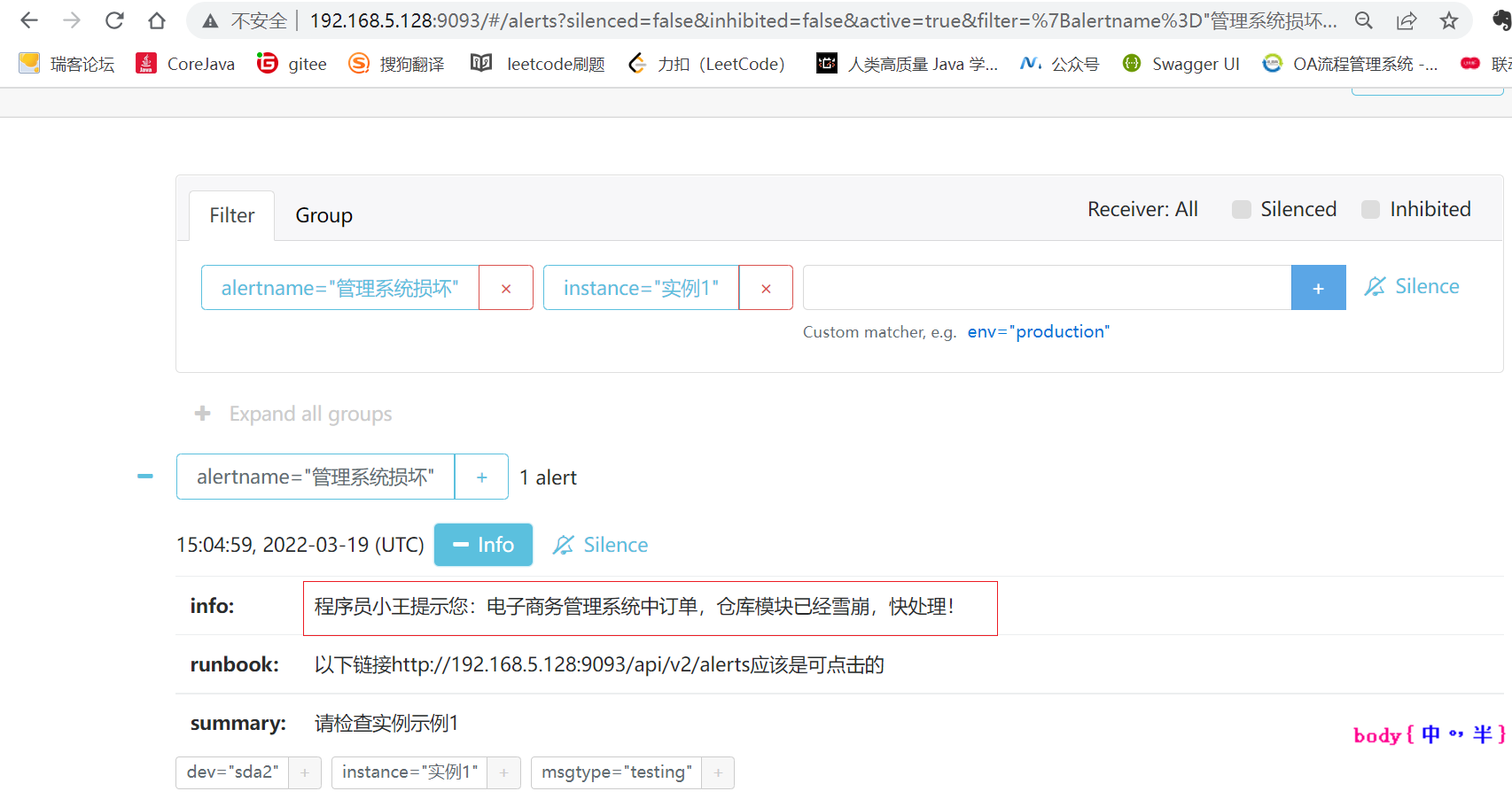Click inside the empty custom matcher input field
This screenshot has height=799, width=1512.
(x=1046, y=287)
